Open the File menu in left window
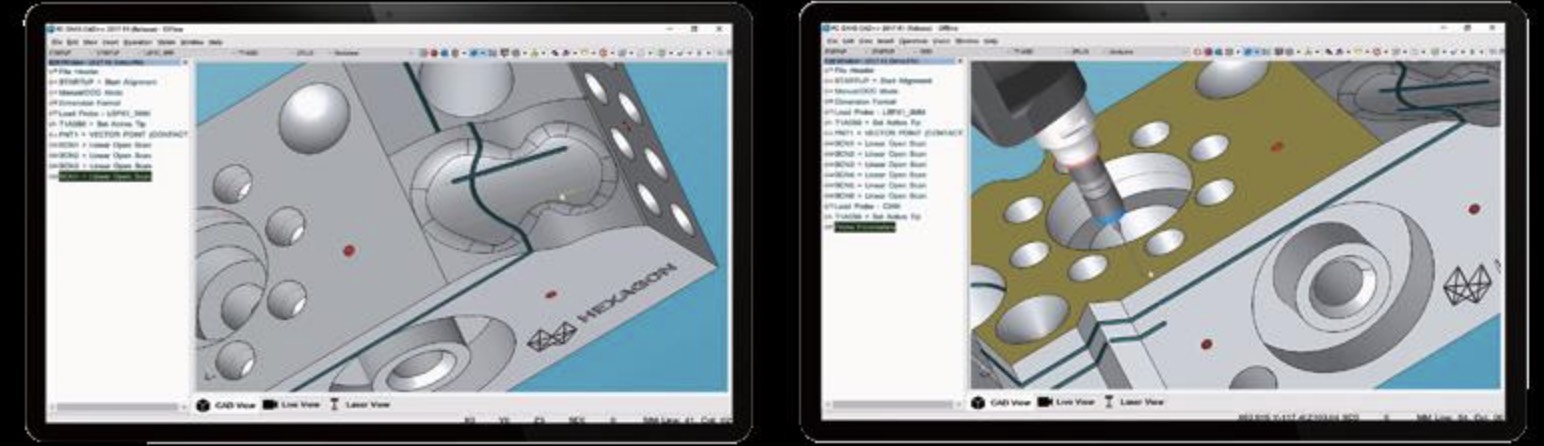Viewport: 1544px width, 446px height. (57, 43)
